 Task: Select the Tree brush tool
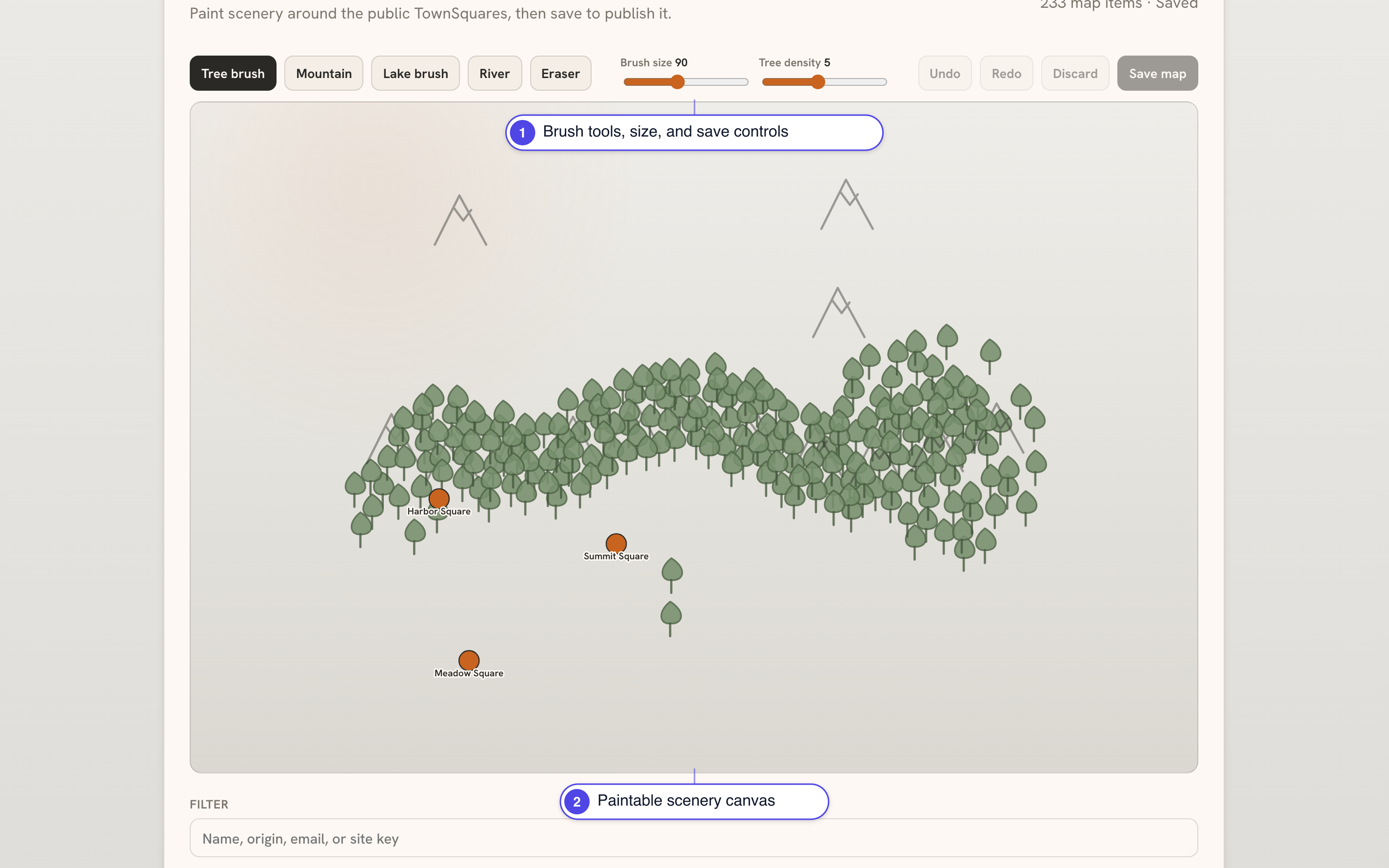coord(233,73)
